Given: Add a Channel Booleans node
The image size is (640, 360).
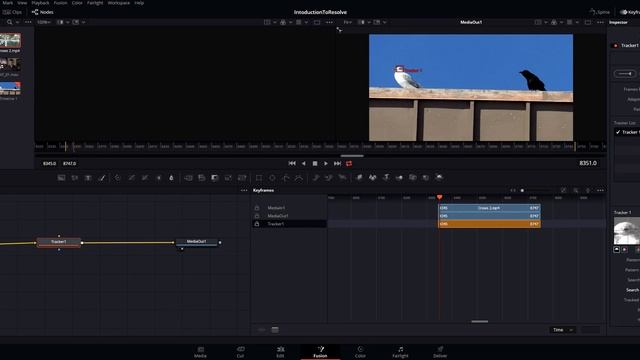Looking at the screenshot, I should 202,178.
